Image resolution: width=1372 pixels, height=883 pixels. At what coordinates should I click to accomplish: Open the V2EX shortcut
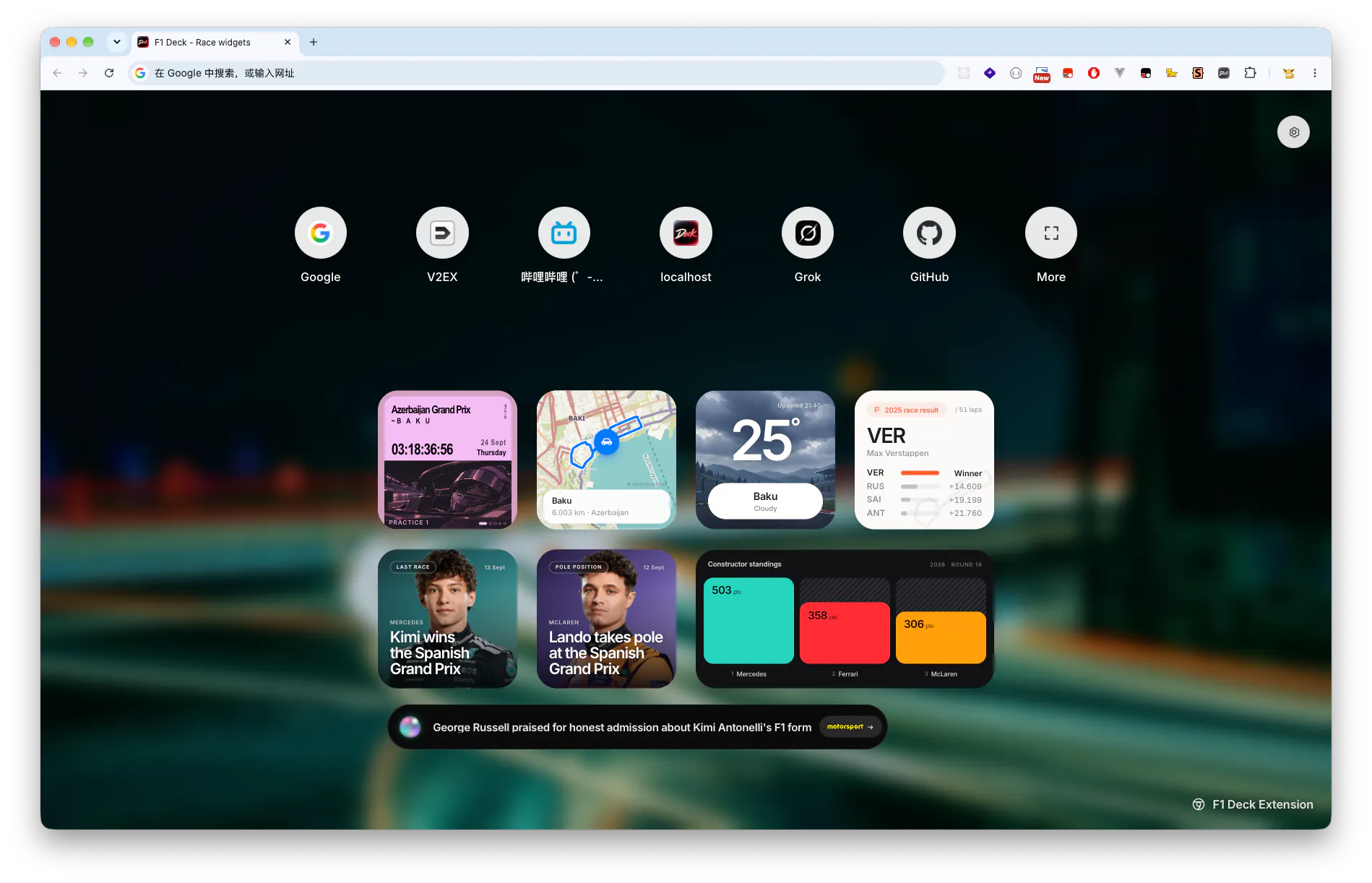coord(442,233)
